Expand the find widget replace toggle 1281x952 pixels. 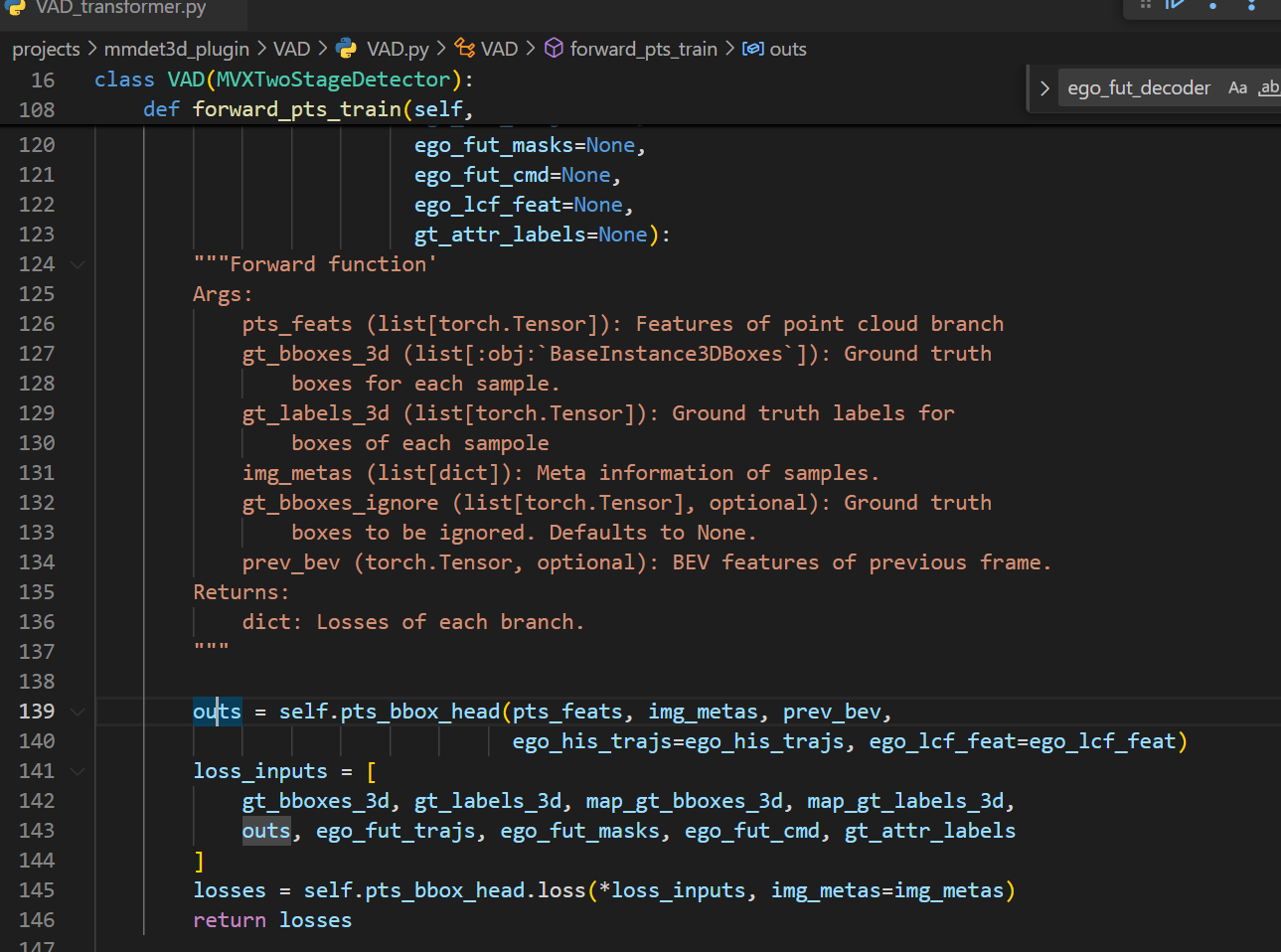1044,88
